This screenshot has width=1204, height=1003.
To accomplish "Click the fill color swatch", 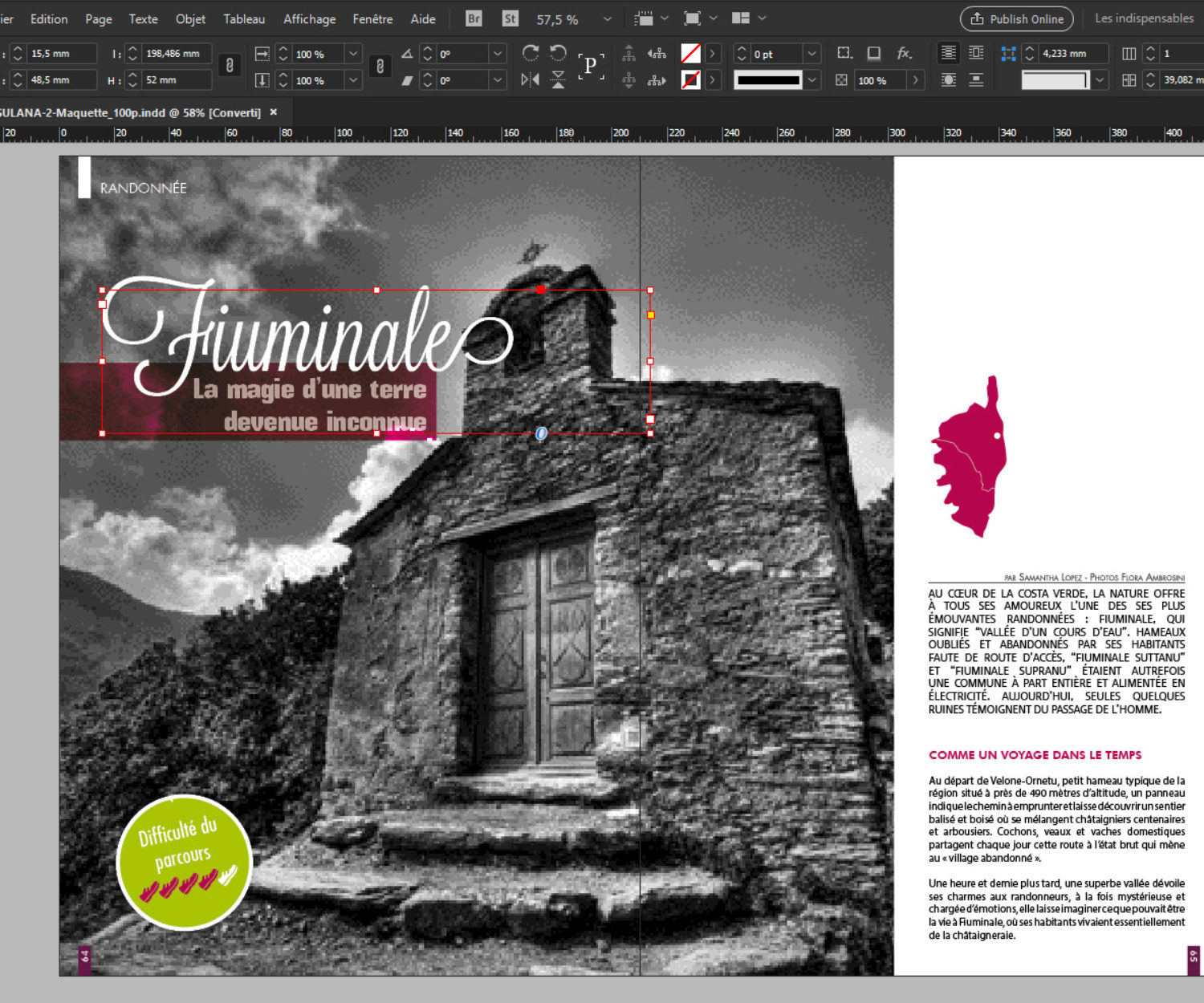I will [x=690, y=54].
